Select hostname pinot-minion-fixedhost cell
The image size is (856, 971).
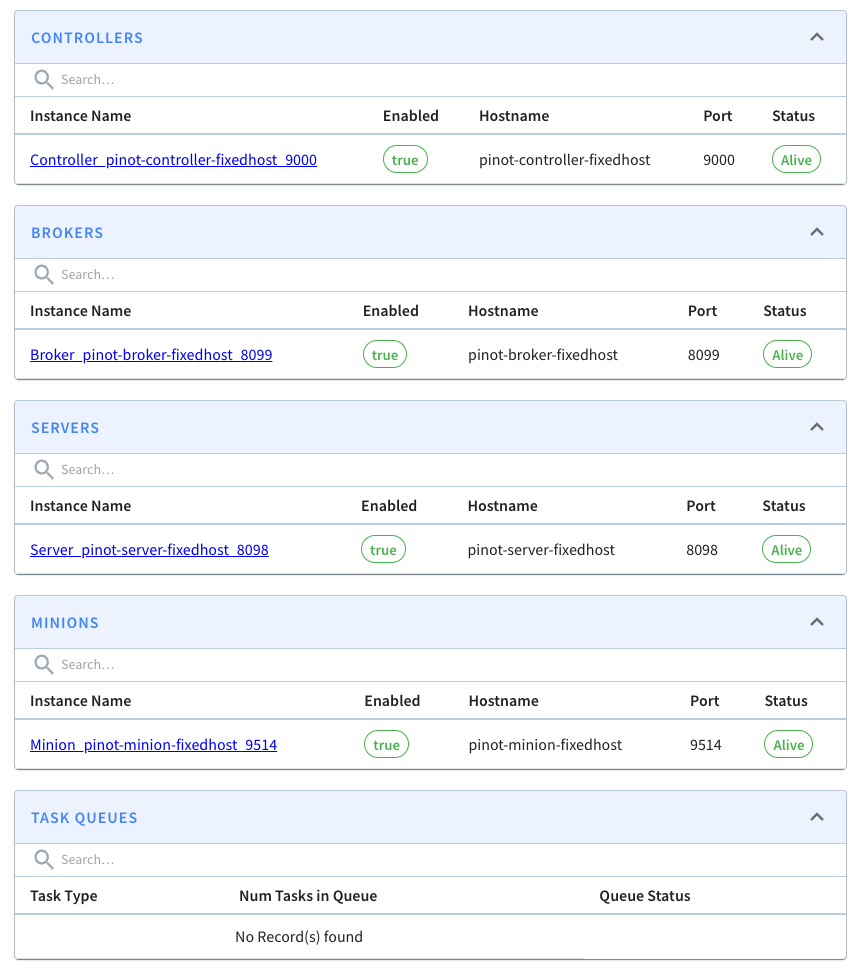click(x=545, y=745)
